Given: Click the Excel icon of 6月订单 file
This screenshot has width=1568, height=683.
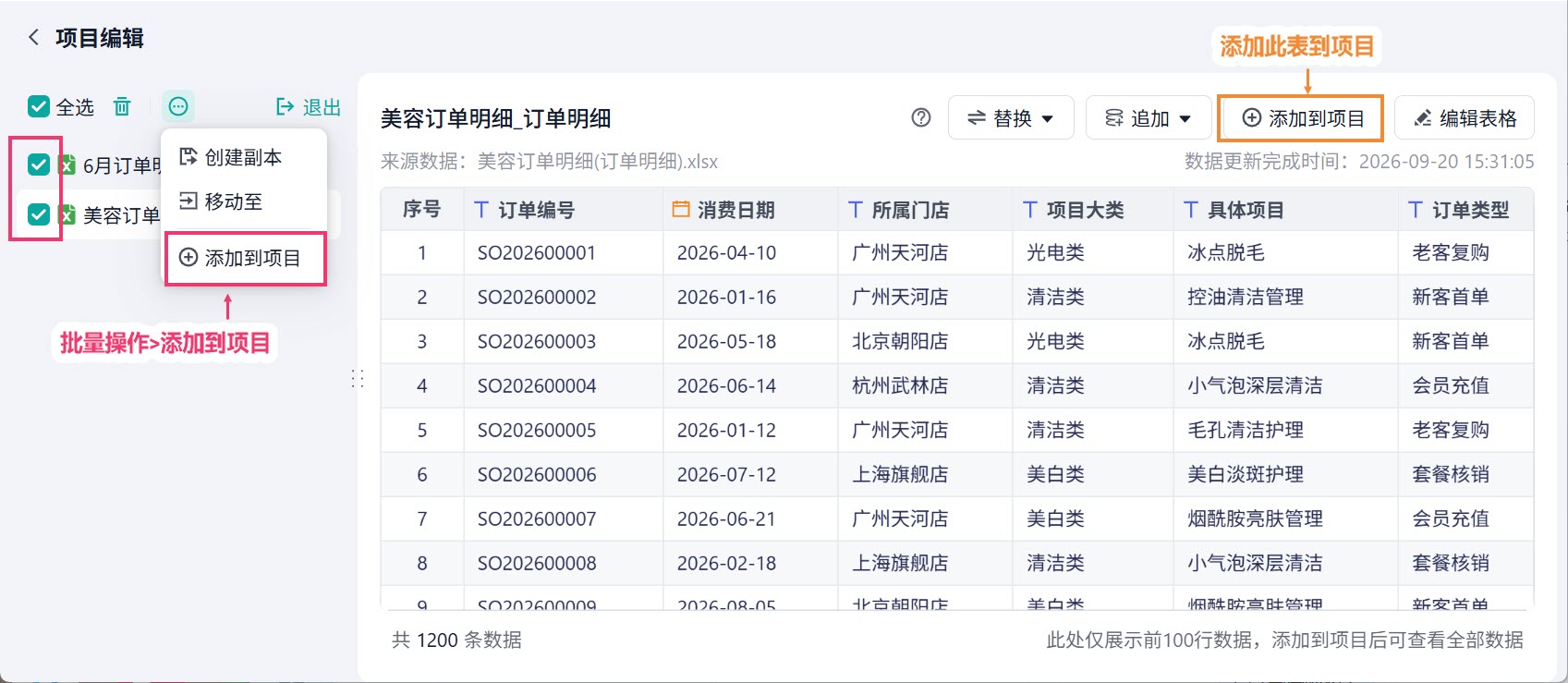Looking at the screenshot, I should click(67, 165).
